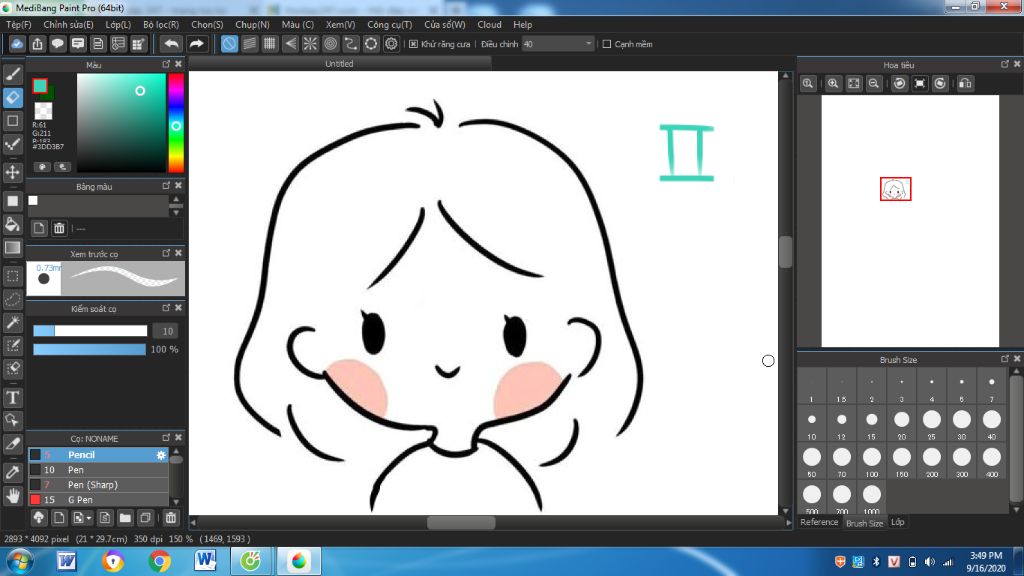Open the Cloud menu
Screen dimensions: 1024x576
click(x=489, y=24)
